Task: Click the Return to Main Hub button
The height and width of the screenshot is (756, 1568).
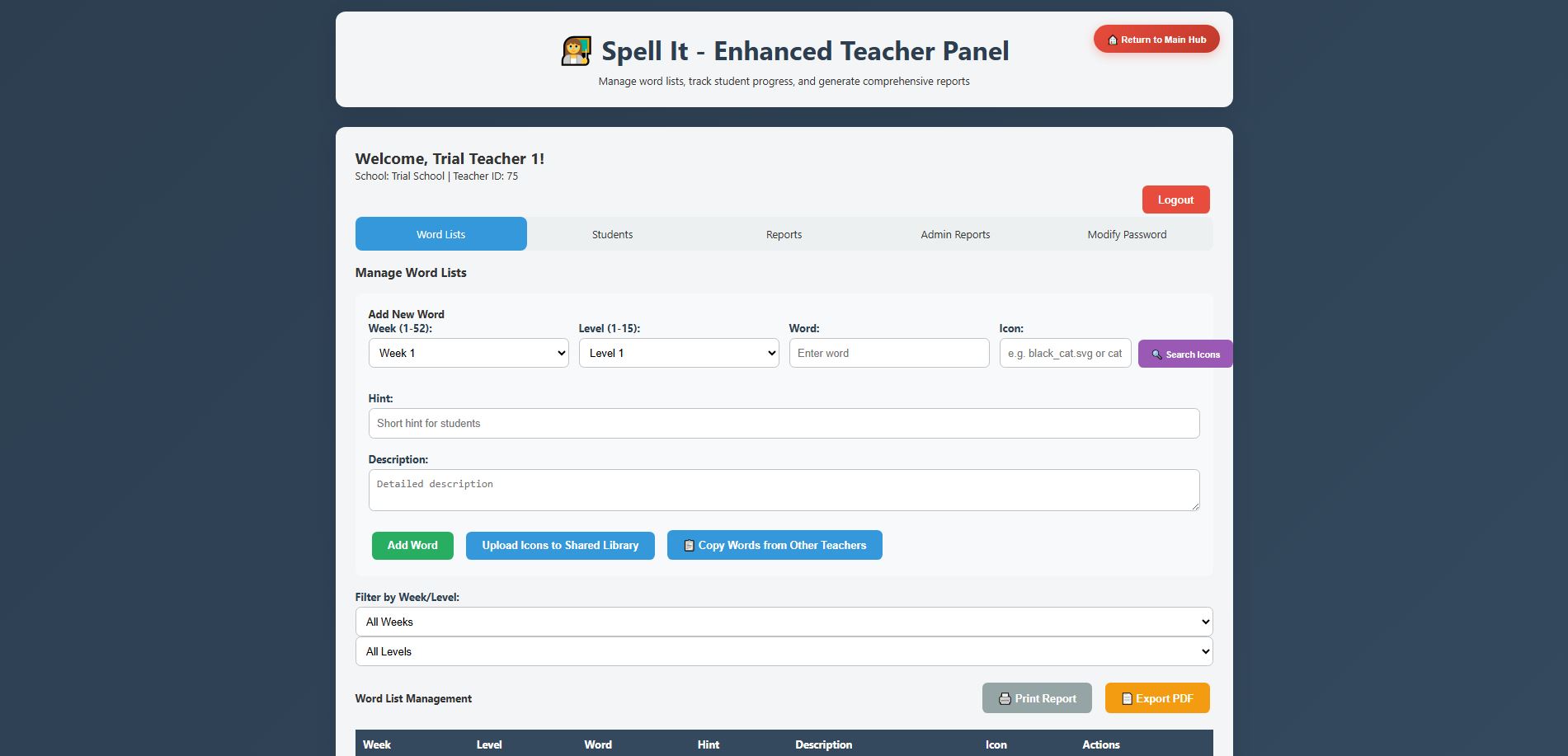Action: point(1156,40)
